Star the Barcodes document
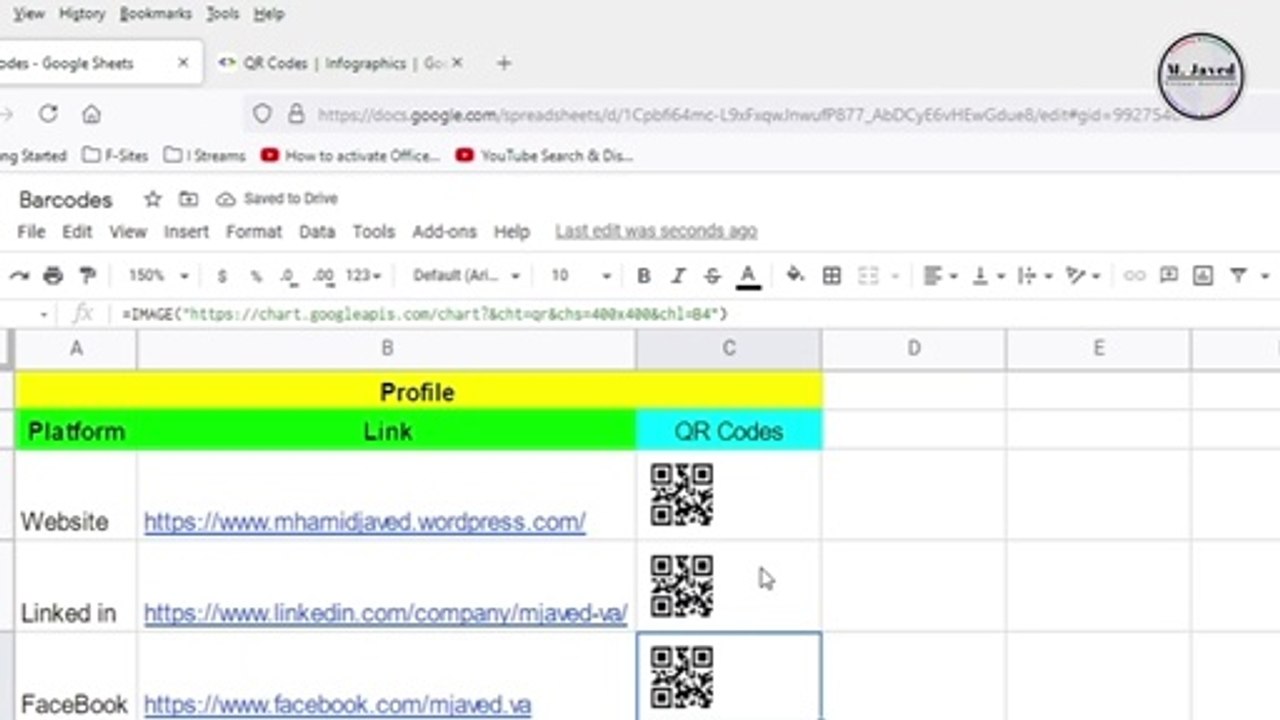Image resolution: width=1280 pixels, height=720 pixels. pyautogui.click(x=153, y=199)
